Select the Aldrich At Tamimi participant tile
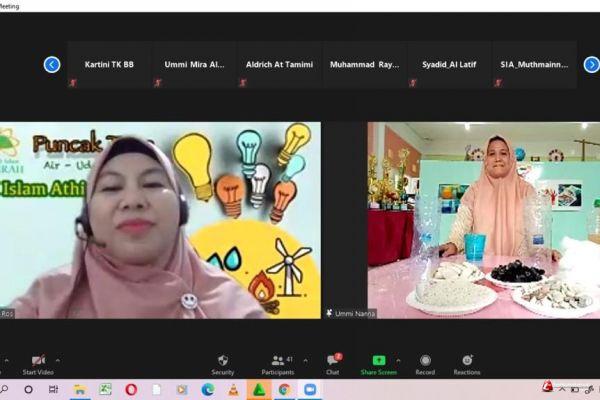 (277, 65)
